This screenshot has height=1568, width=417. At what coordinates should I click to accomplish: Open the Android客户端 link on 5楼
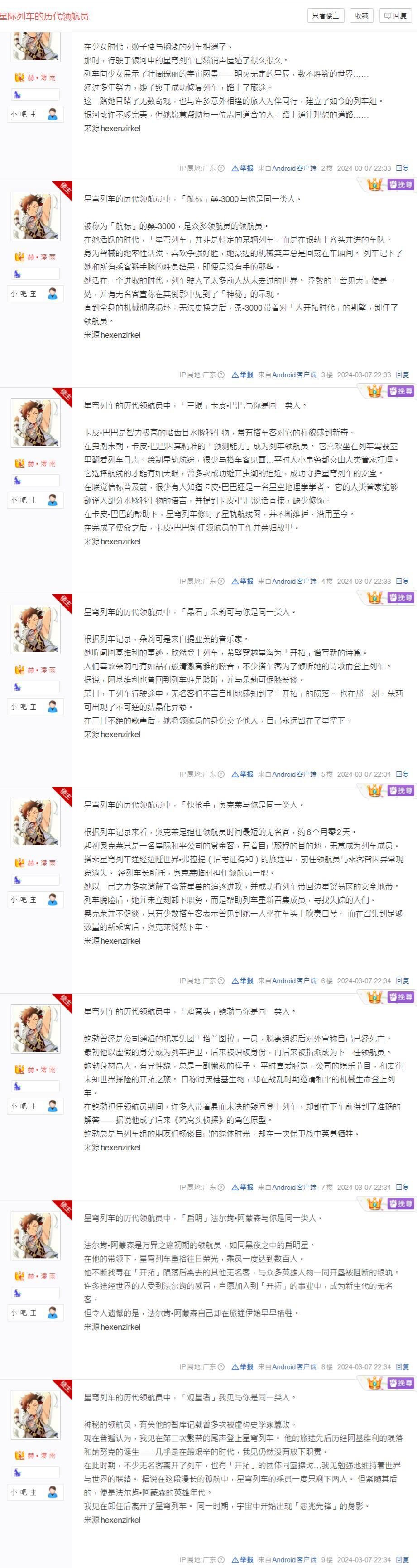coord(294,774)
